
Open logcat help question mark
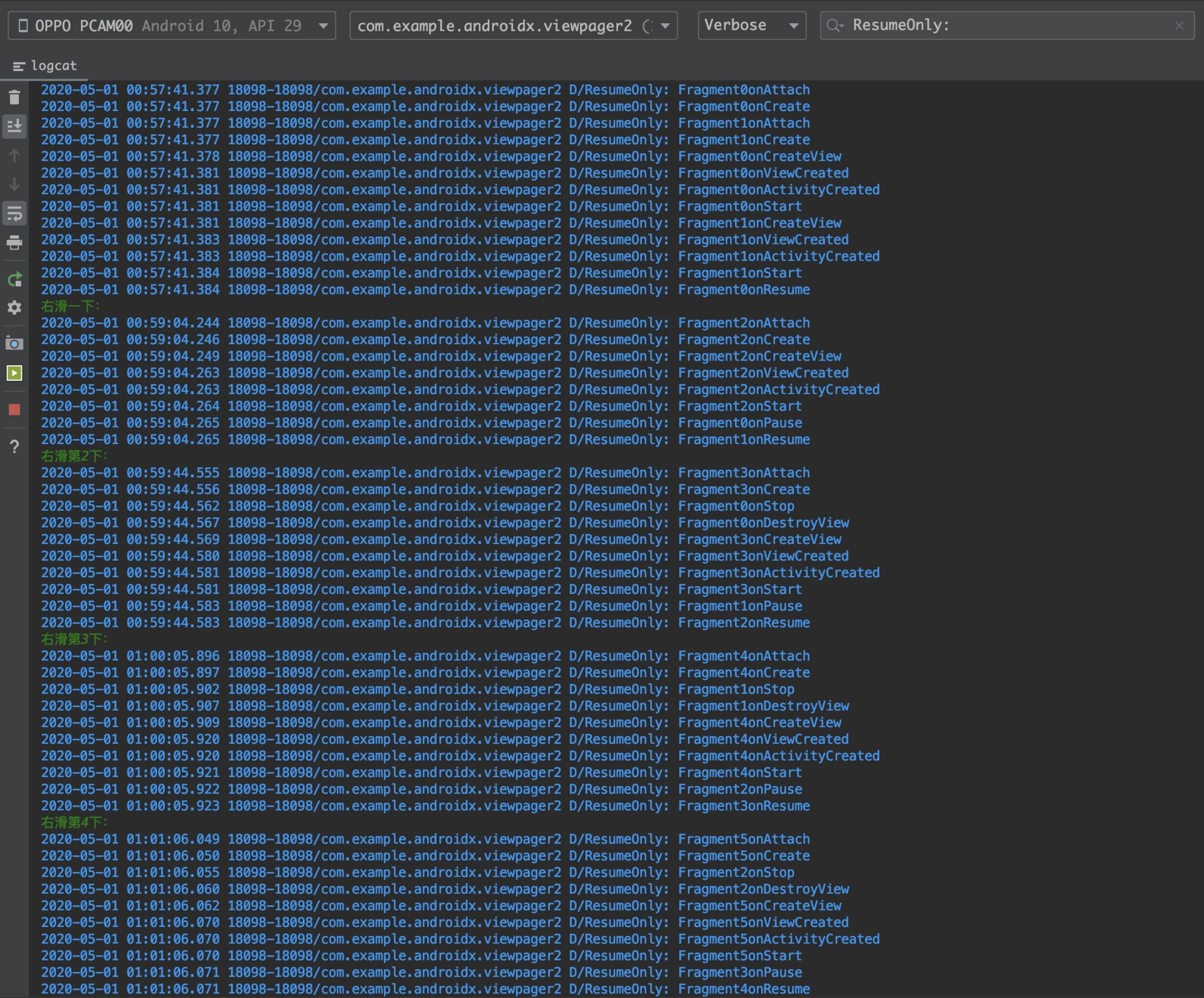[14, 447]
